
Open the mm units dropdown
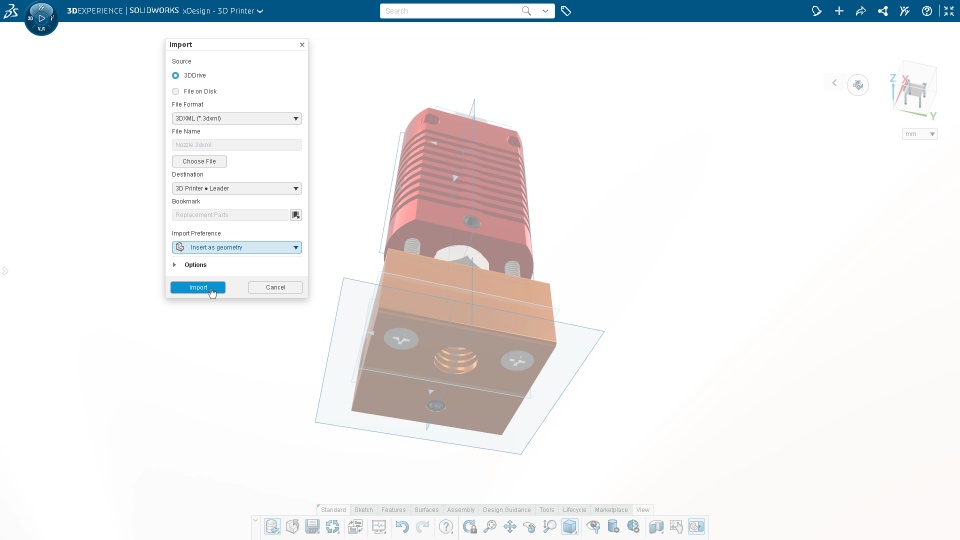pos(920,134)
